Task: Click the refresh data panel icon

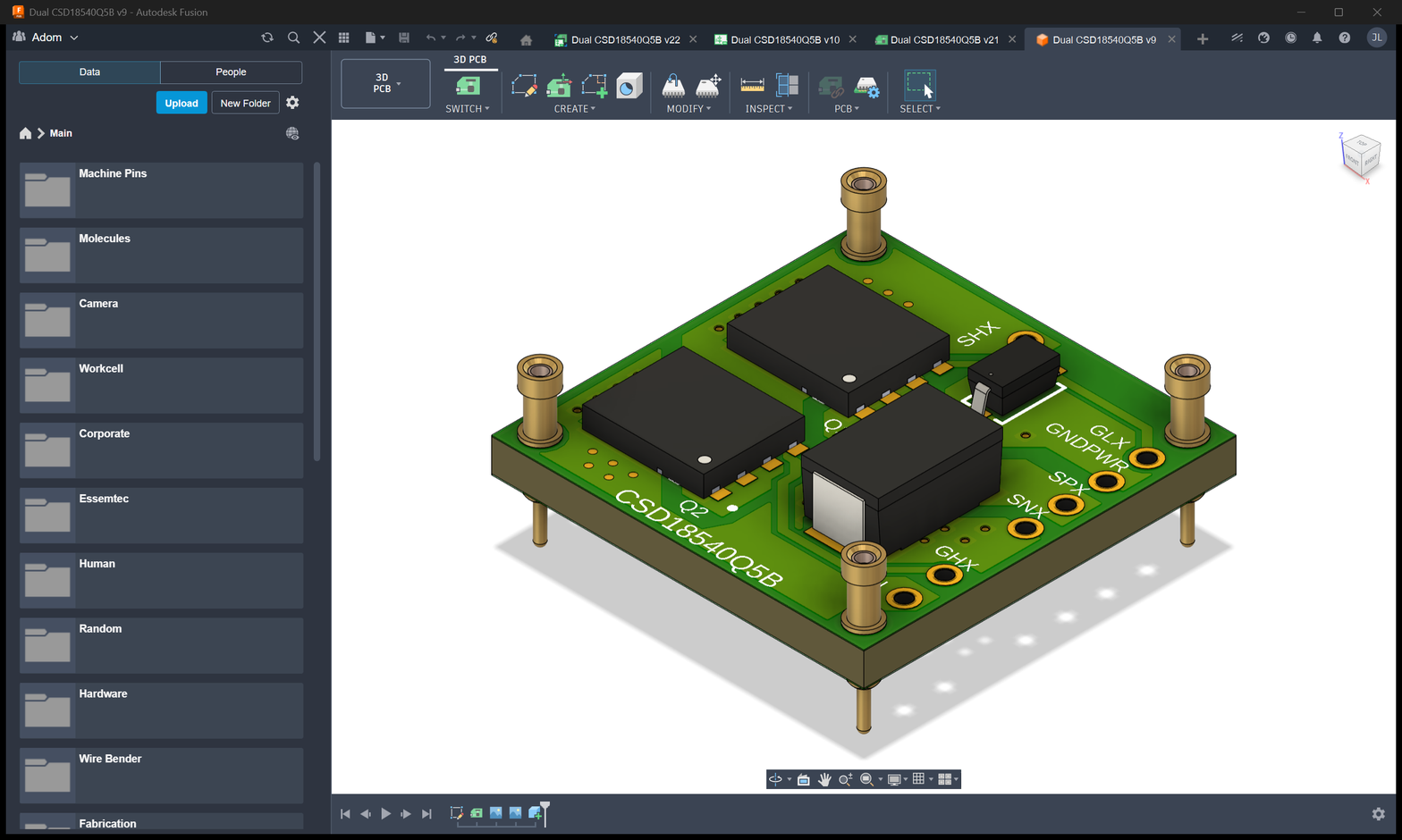Action: 266,38
